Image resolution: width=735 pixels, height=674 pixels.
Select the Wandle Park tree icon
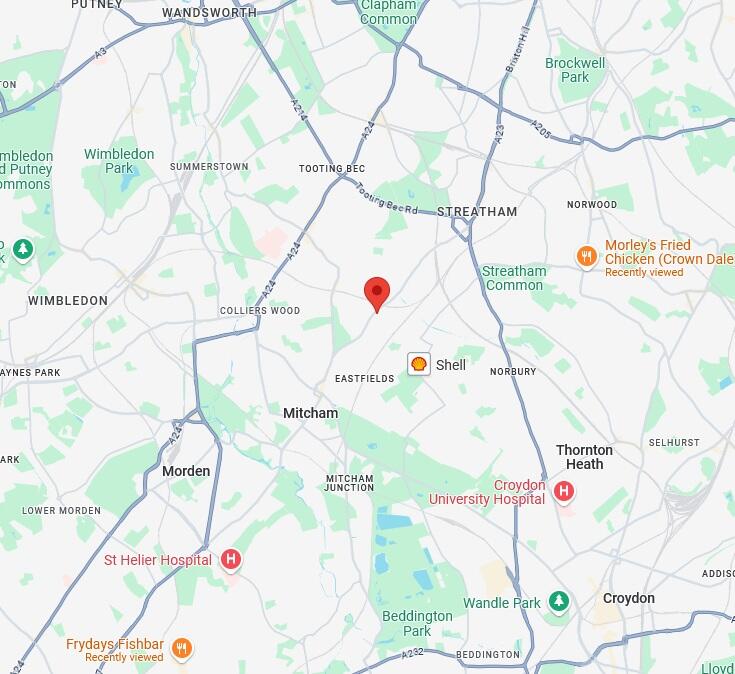tap(558, 601)
